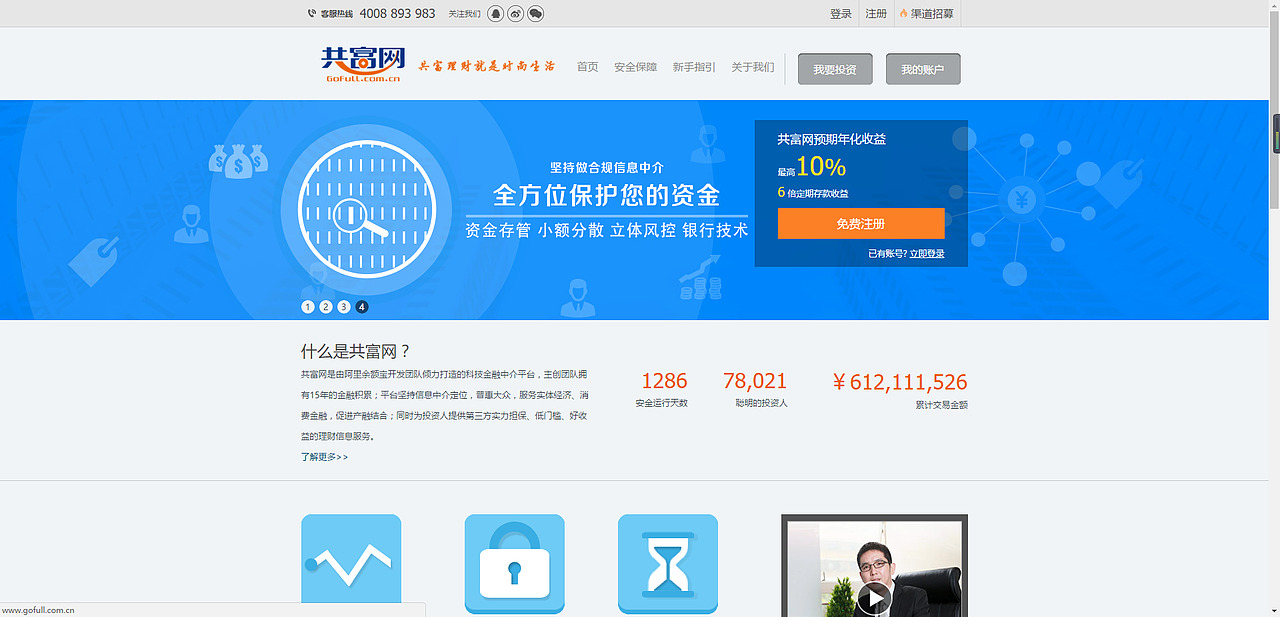Viewport: 1280px width, 617px height.
Task: Click the blue hourglass icon
Action: tap(667, 564)
